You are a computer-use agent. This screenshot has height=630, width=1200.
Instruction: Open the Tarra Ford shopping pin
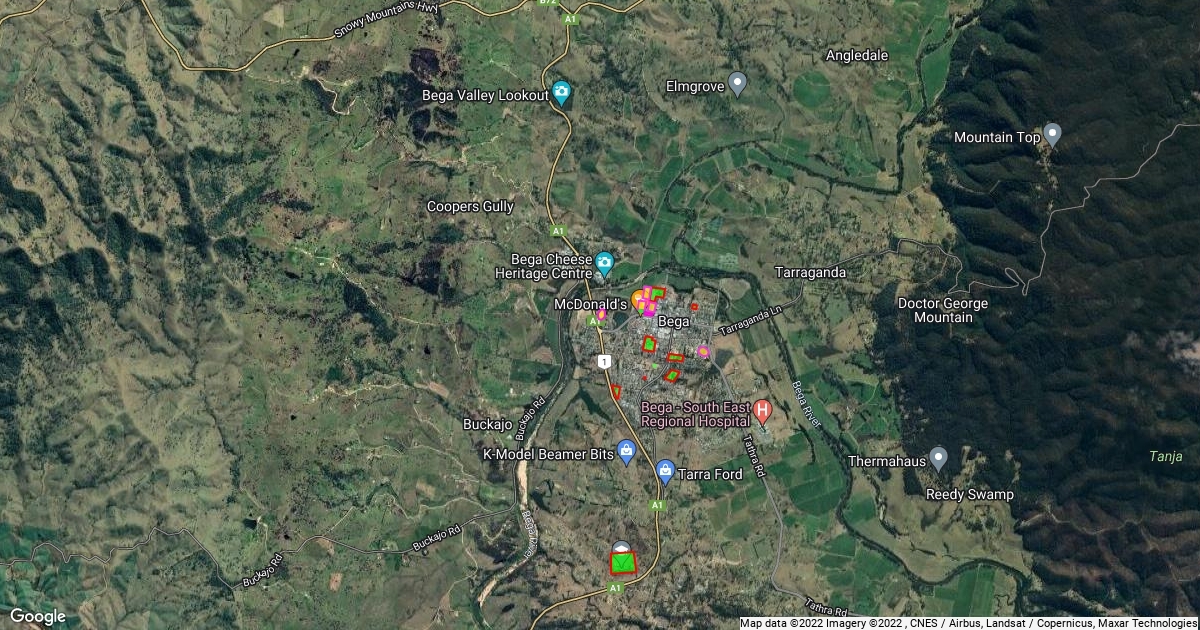[x=665, y=471]
